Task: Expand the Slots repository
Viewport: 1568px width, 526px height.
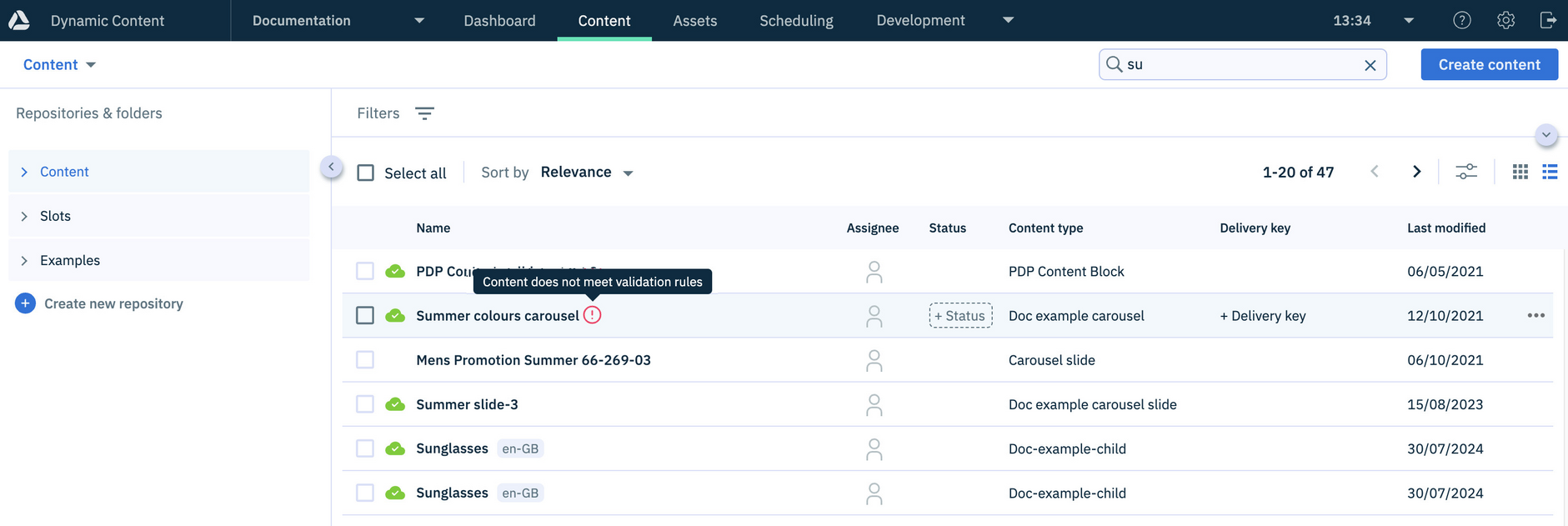Action: pos(24,216)
